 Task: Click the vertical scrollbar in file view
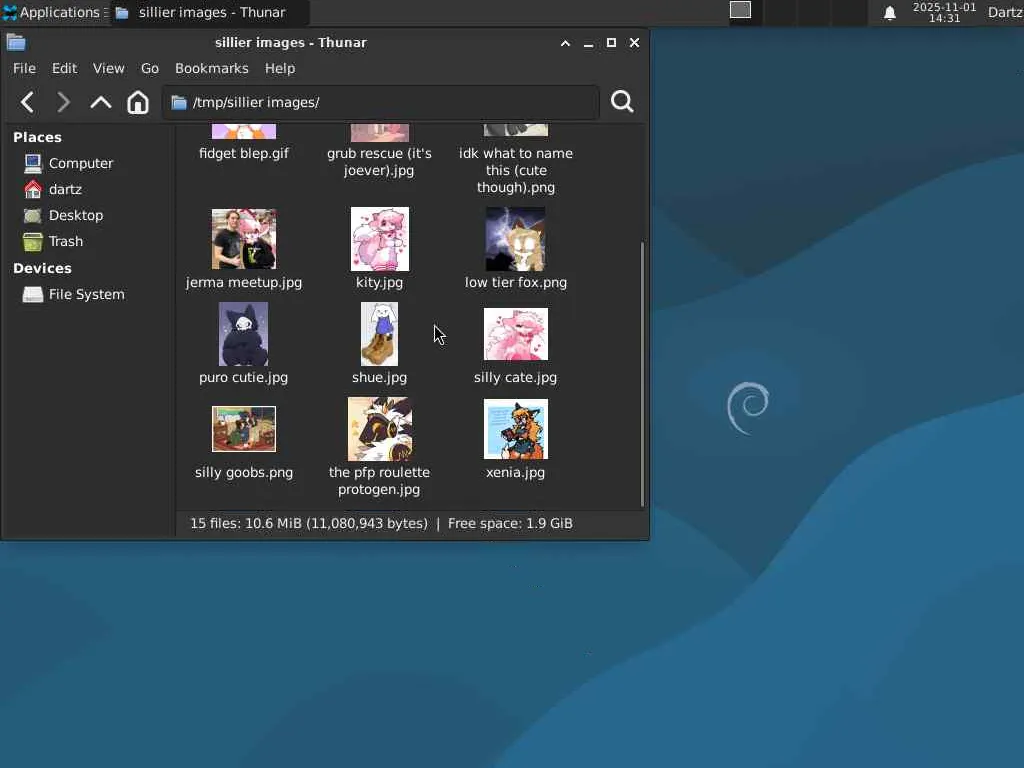tap(642, 372)
